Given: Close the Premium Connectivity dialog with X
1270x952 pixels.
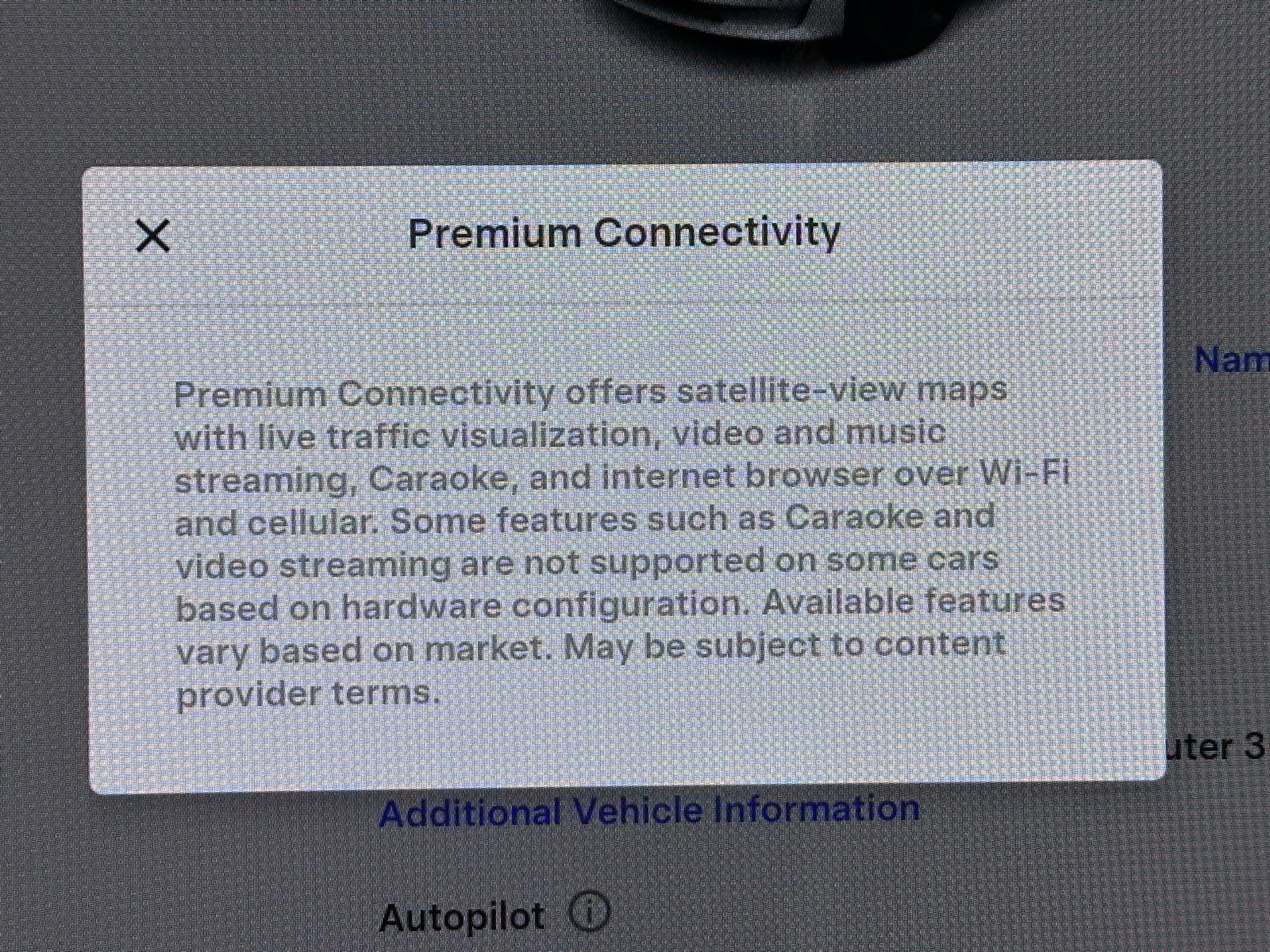Looking at the screenshot, I should (x=153, y=236).
